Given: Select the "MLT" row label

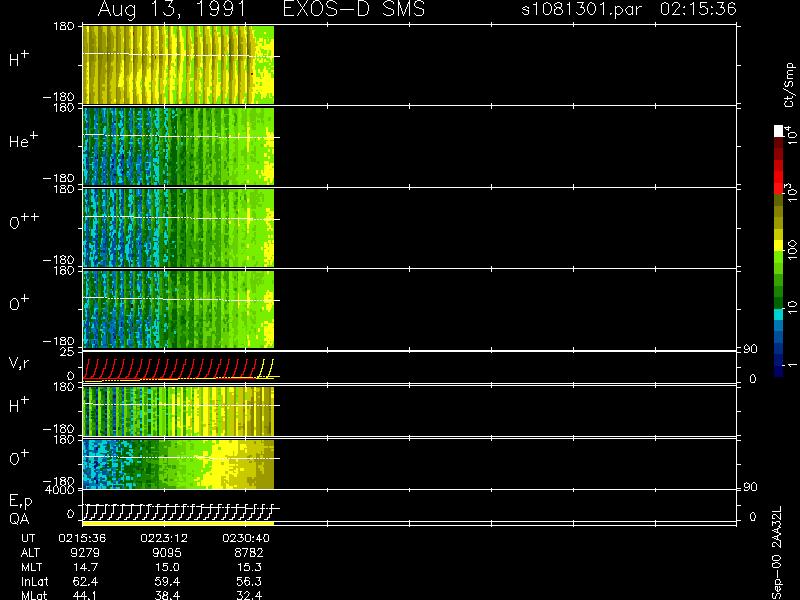Looking at the screenshot, I should 31,567.
